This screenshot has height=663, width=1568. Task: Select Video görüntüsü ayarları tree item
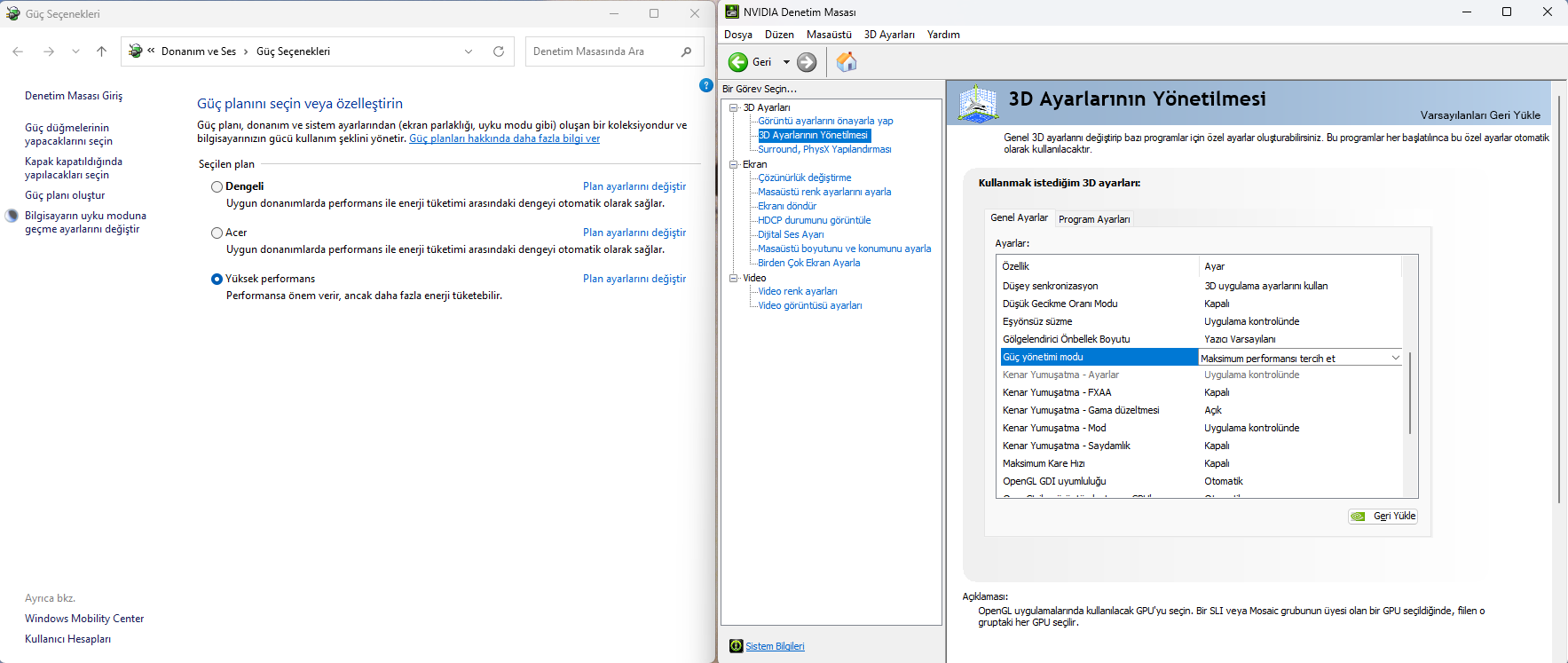click(x=809, y=305)
